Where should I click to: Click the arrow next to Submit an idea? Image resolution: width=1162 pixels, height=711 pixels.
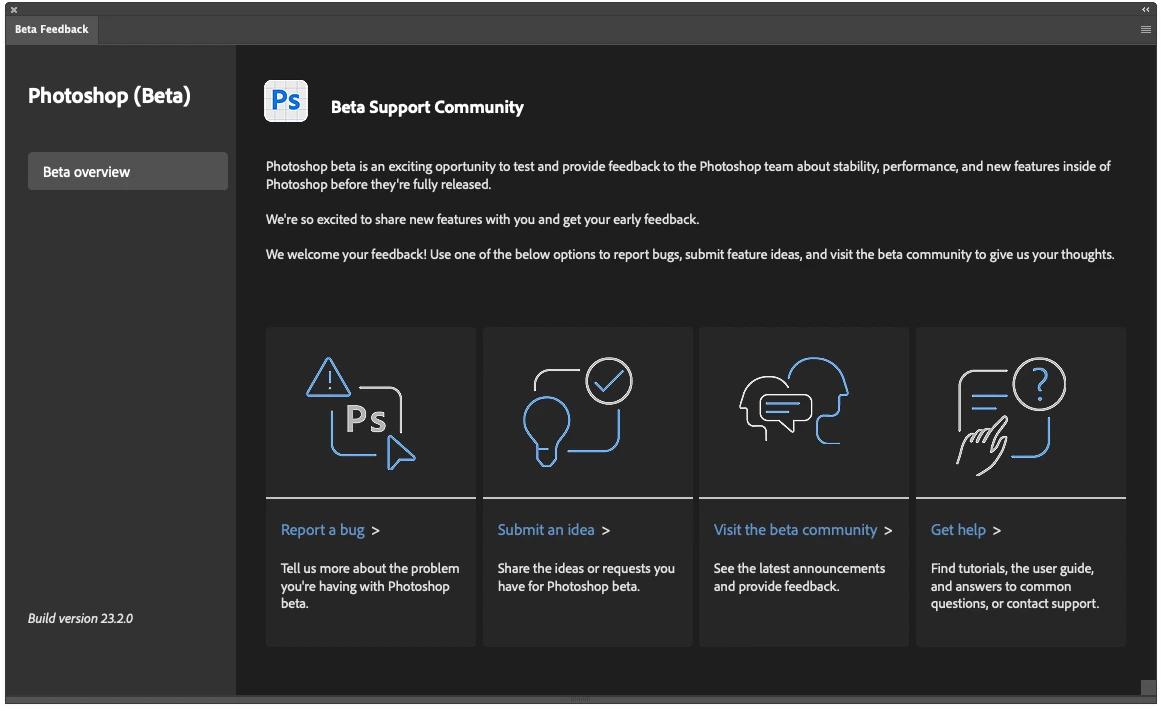pos(605,531)
